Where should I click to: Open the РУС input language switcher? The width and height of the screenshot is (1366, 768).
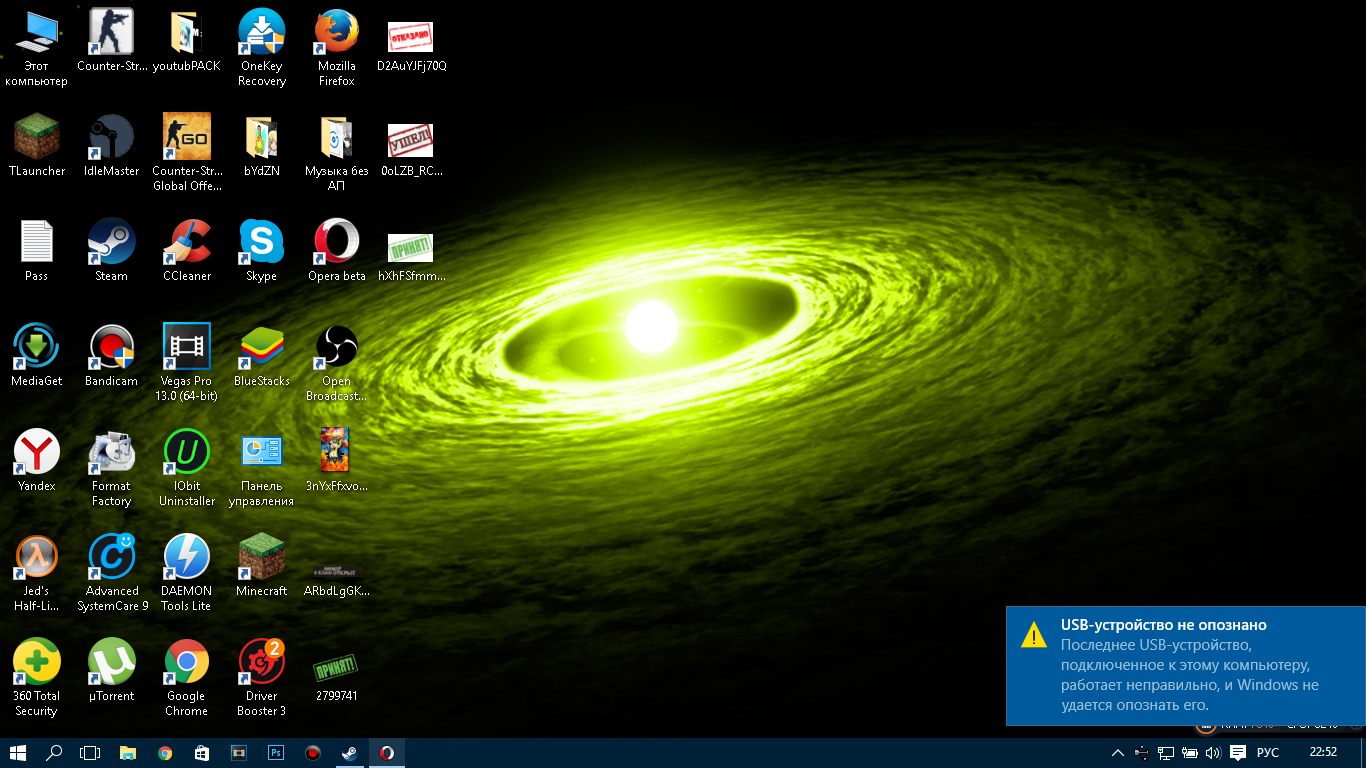click(1267, 753)
